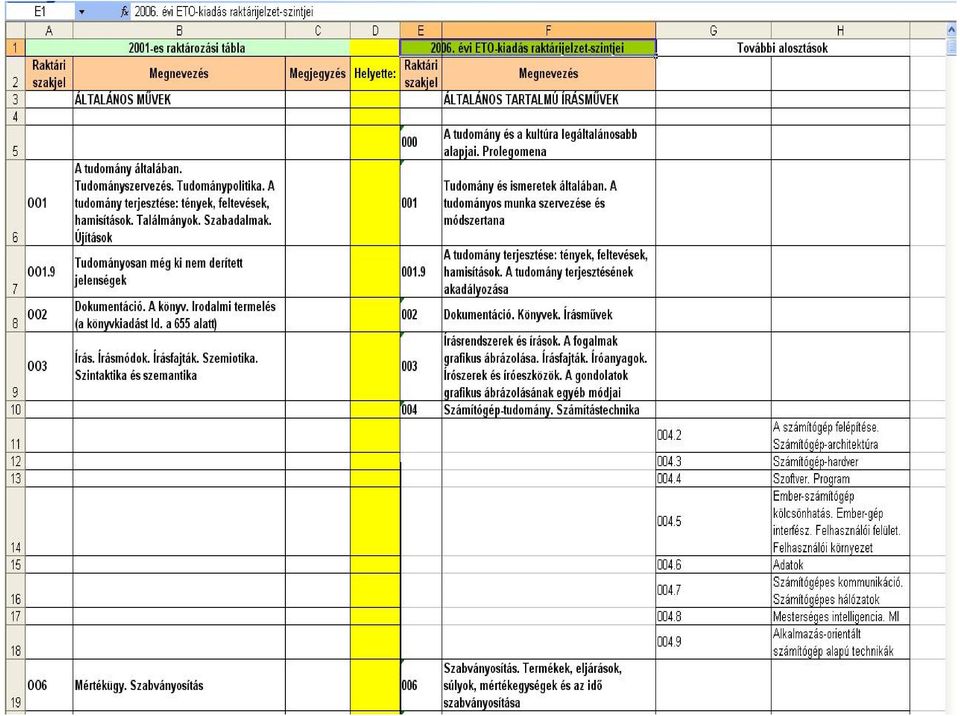Select 'Mértékügy. Szabványosítás' cell

point(179,686)
